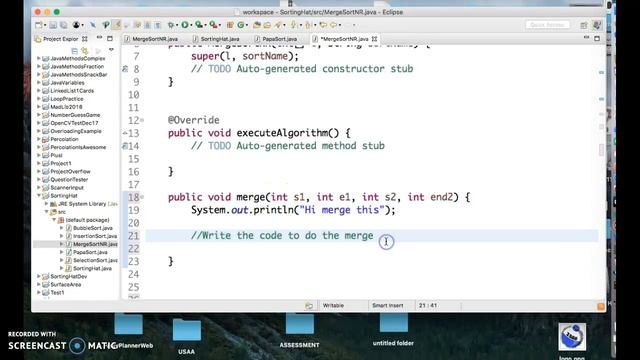
Task: Expand the BubbleSort.java tree node
Action: click(x=62, y=228)
